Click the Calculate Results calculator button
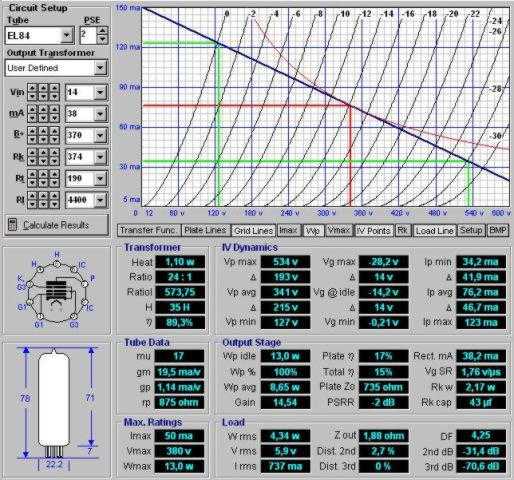Viewport: 514px width, 480px height. [57, 225]
